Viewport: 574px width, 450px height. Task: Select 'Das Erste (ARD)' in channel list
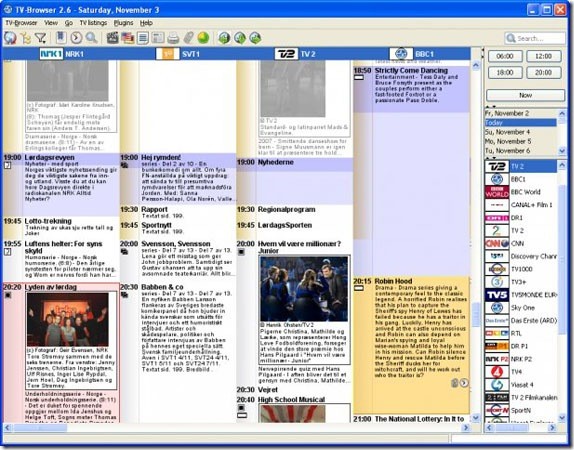pos(521,320)
